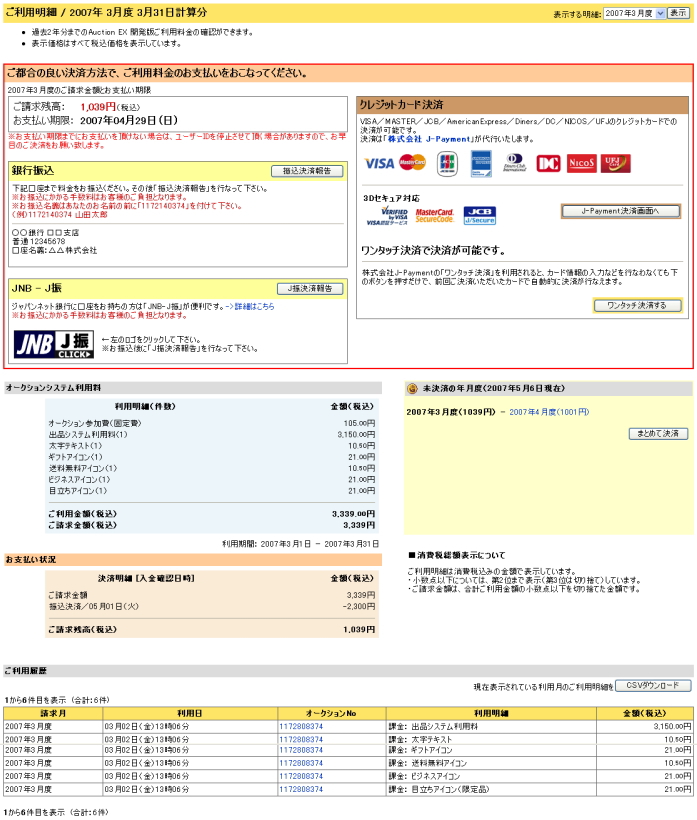Open the J-Payment決済画面へ button

(621, 211)
